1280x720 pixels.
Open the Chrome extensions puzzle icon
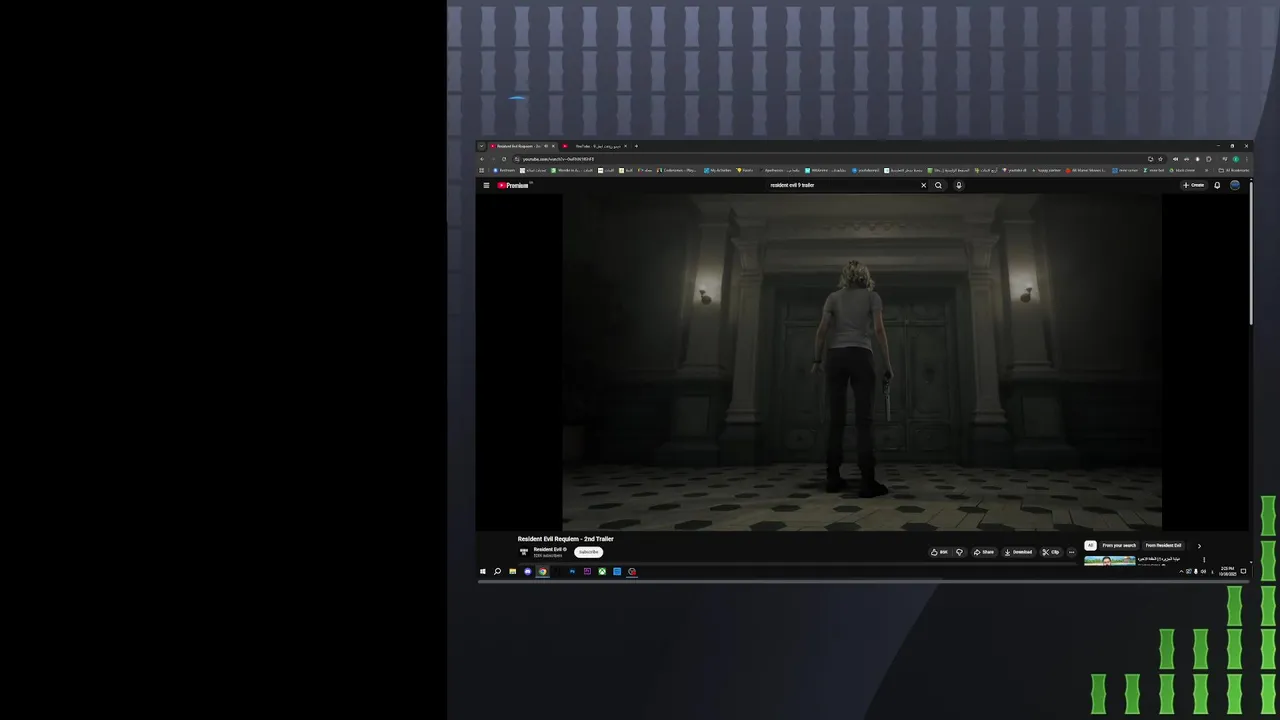pos(1208,159)
